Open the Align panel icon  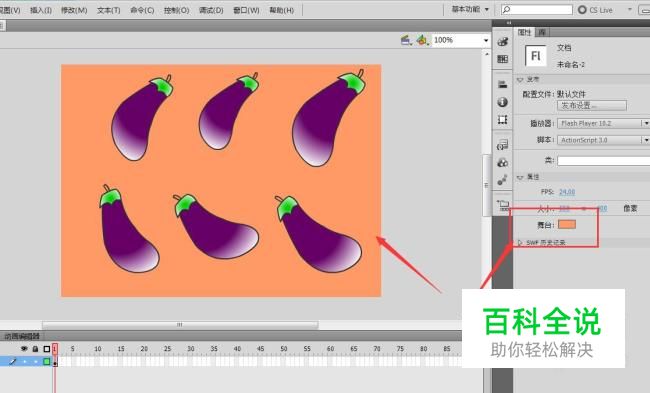coord(503,85)
